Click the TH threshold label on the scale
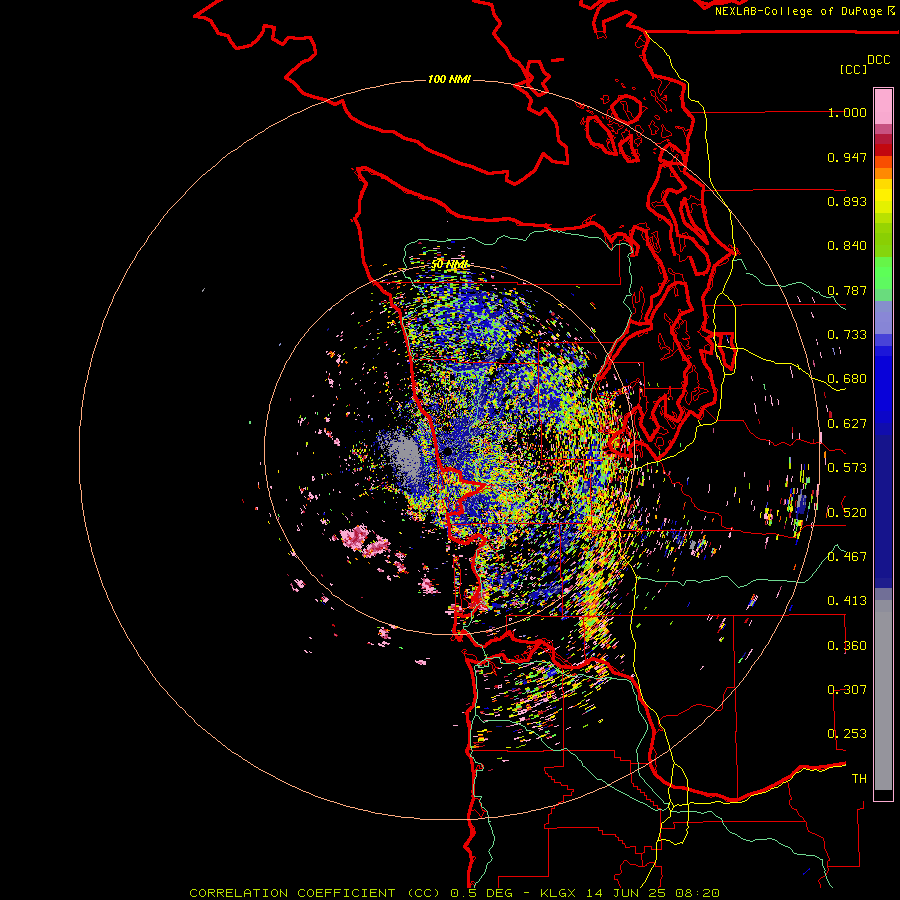Image resolution: width=900 pixels, height=900 pixels. (859, 779)
